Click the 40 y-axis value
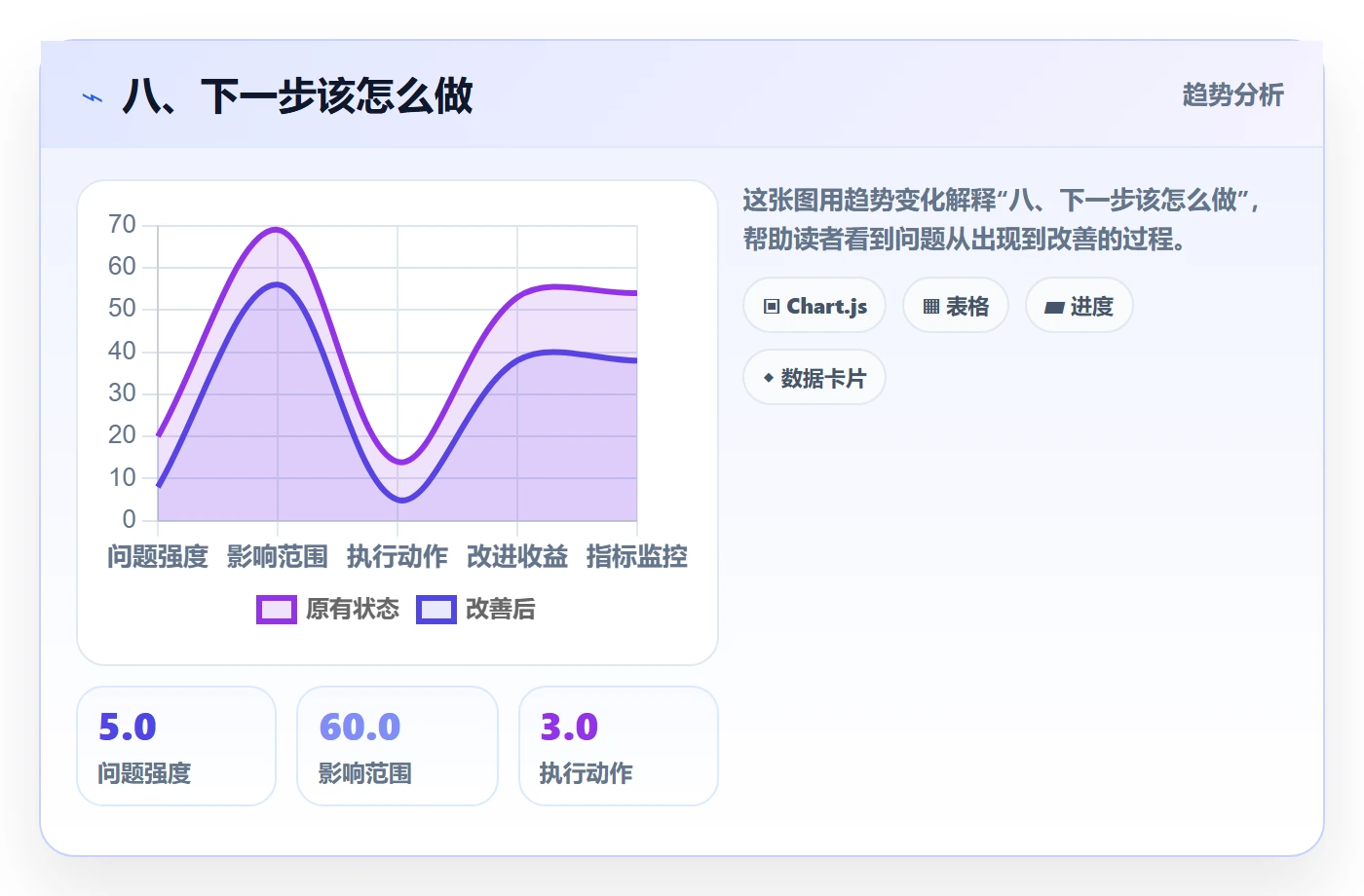This screenshot has height=896, width=1364. pos(123,351)
